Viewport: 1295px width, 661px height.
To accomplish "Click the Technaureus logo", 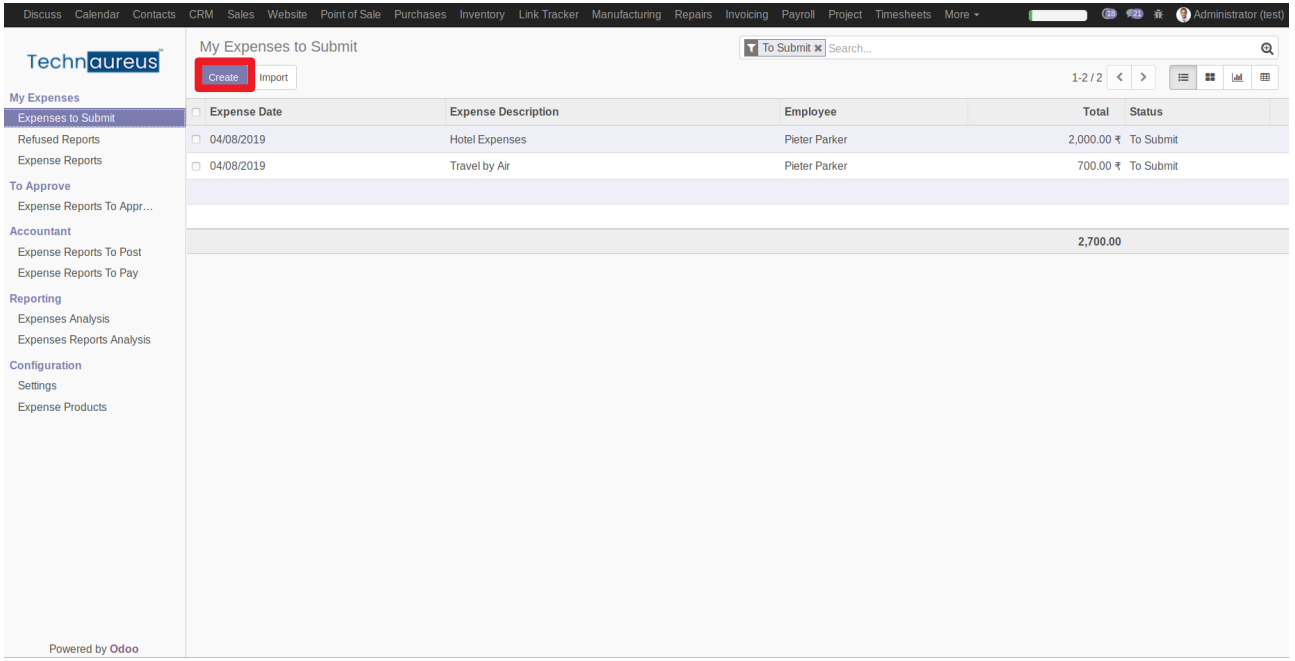I will pos(93,62).
